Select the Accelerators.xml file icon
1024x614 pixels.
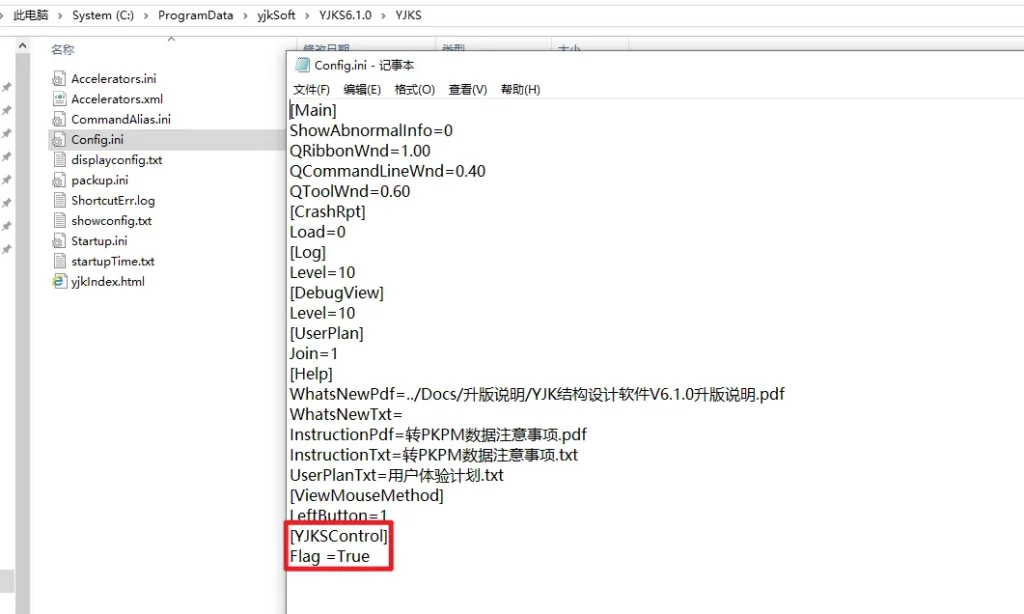[58, 99]
